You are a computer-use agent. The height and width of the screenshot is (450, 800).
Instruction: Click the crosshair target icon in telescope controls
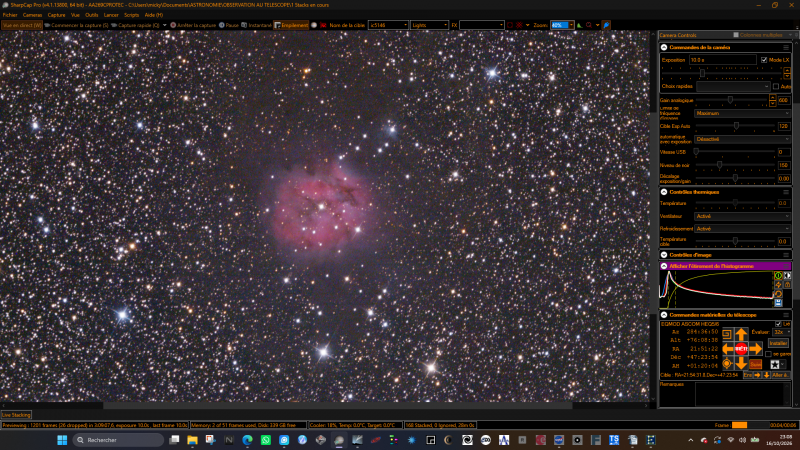coord(727,363)
